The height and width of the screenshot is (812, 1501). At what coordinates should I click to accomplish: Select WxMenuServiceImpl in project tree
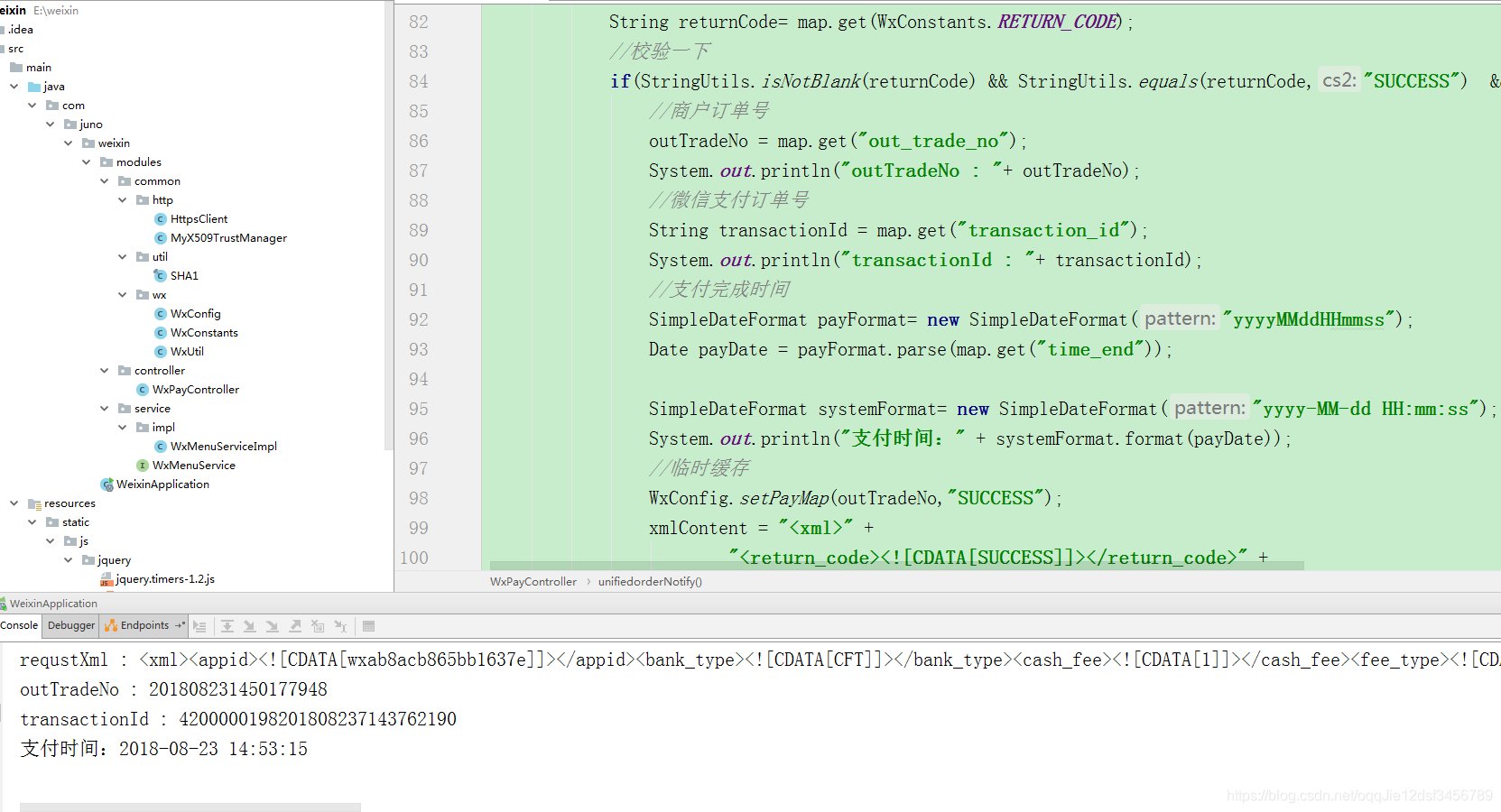pyautogui.click(x=224, y=447)
